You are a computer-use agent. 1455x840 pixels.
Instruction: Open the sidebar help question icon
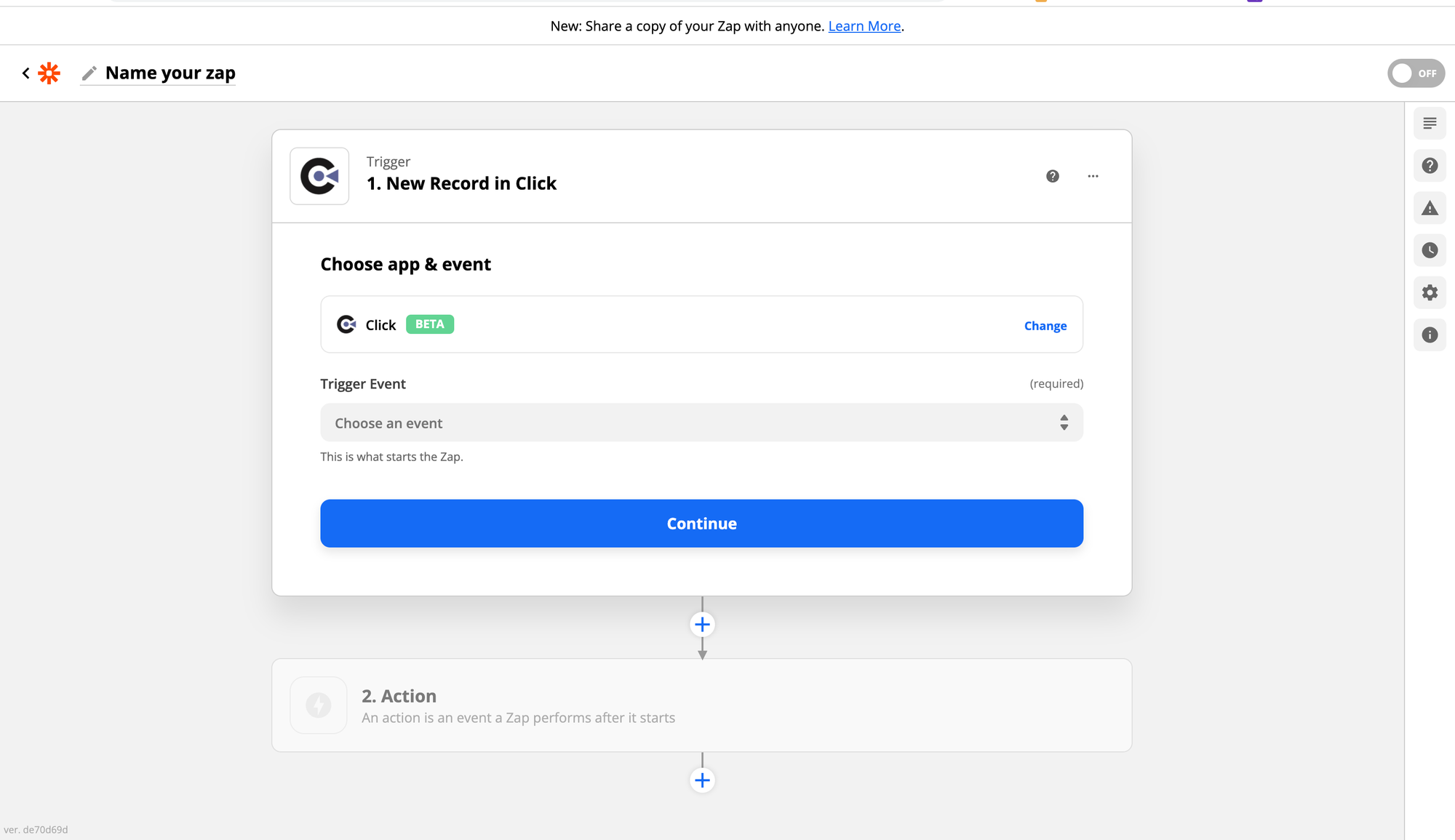pos(1430,166)
